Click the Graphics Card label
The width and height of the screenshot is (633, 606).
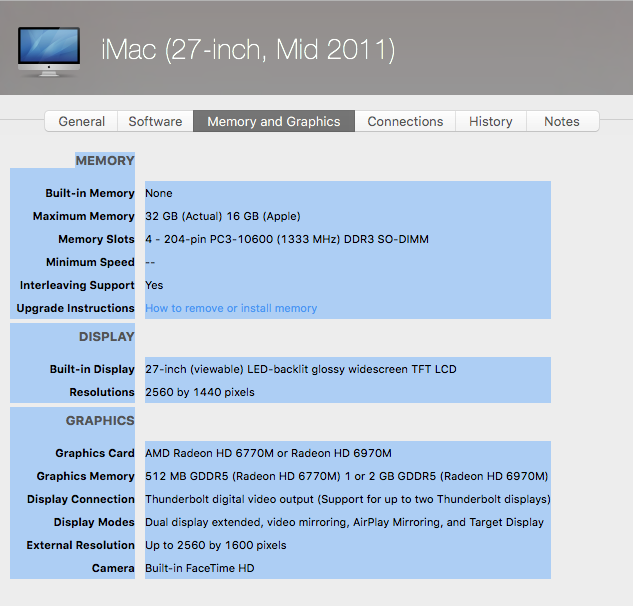(95, 453)
